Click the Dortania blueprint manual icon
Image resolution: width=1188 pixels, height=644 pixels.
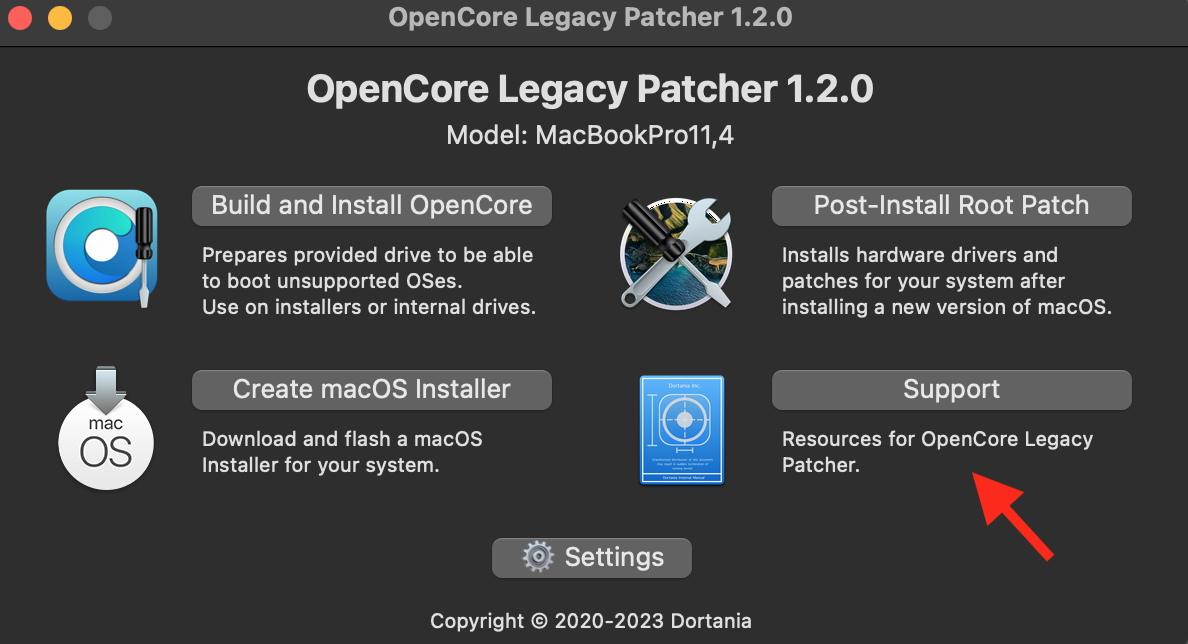tap(682, 430)
